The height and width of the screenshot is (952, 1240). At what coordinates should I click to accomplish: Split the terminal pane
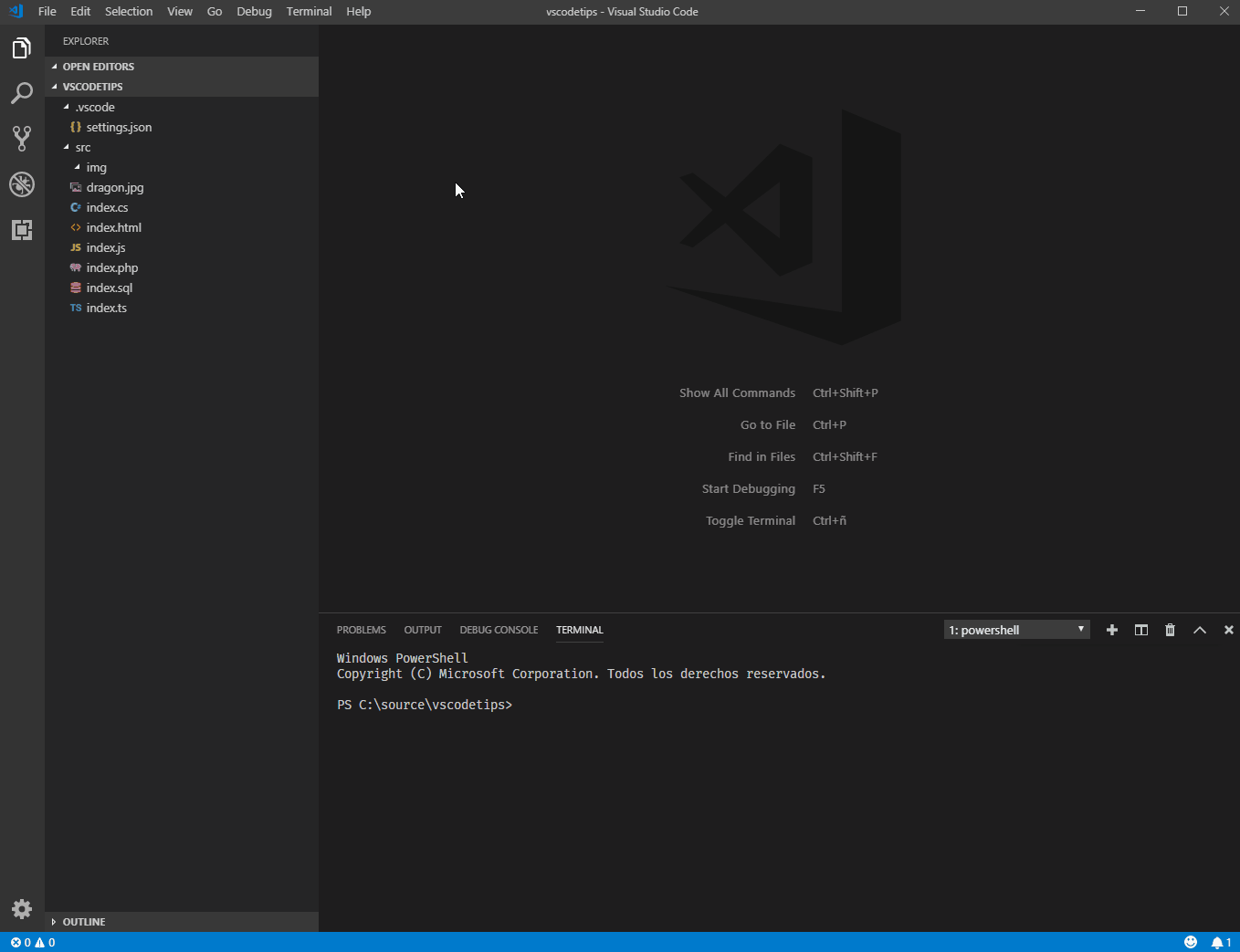(1141, 630)
